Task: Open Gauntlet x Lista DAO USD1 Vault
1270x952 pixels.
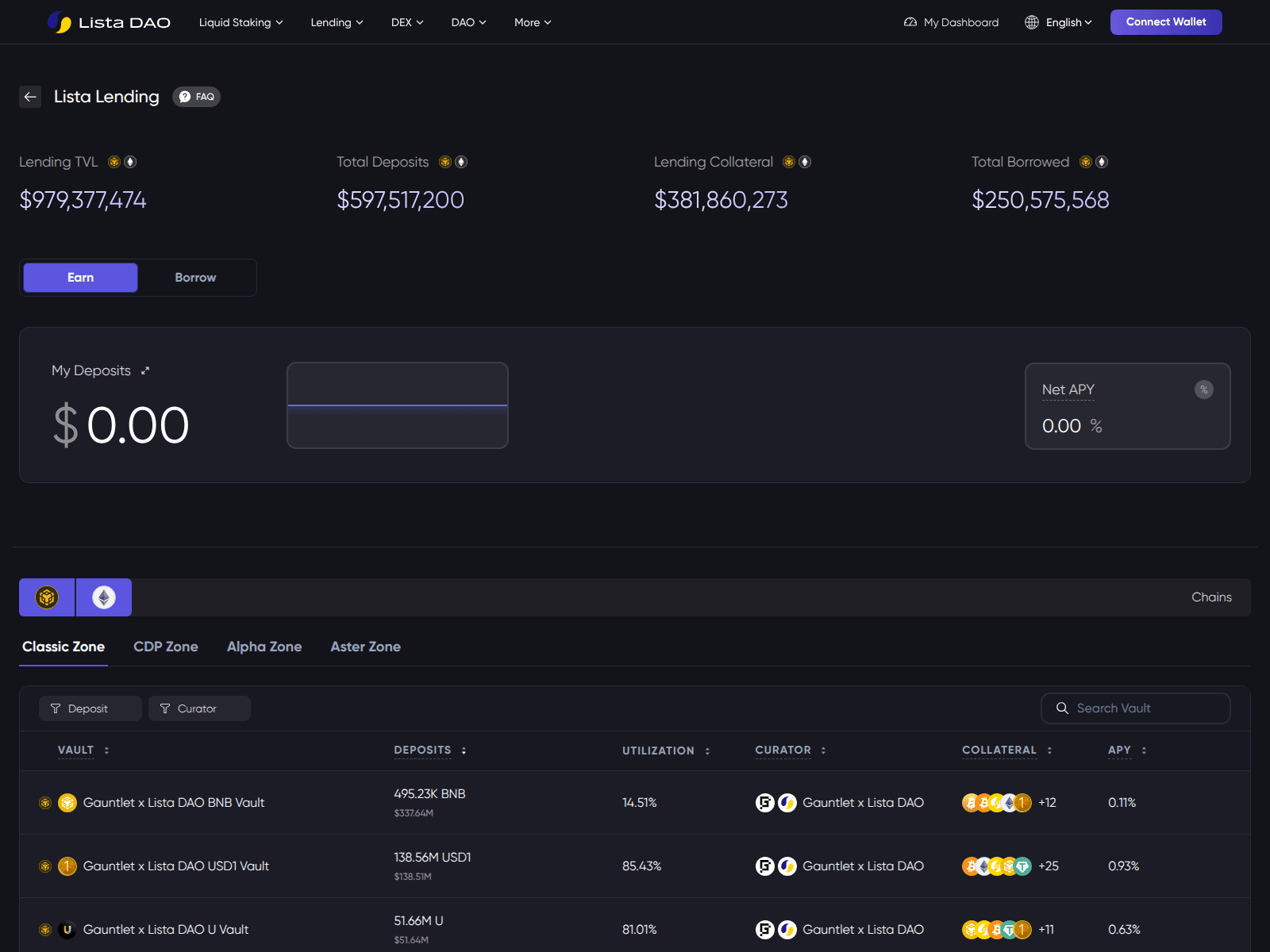Action: [x=176, y=866]
